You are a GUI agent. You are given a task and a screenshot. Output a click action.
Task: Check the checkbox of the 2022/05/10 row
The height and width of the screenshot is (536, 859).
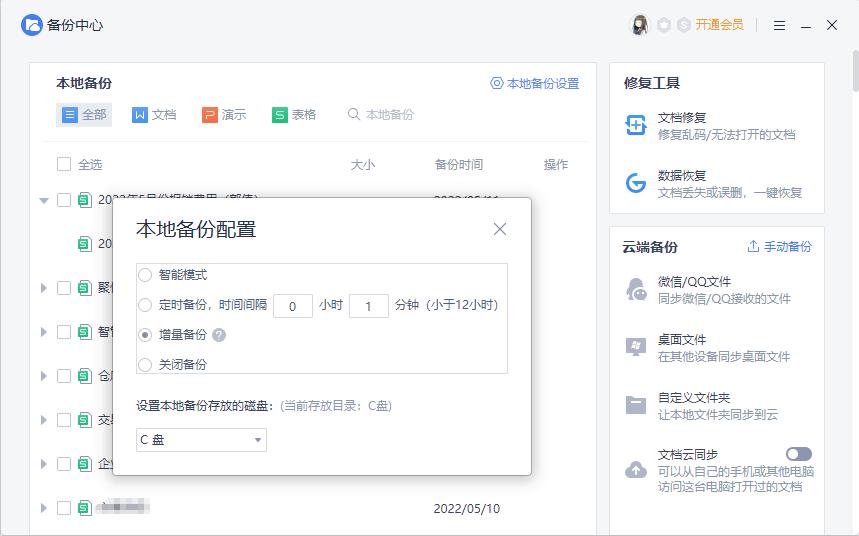(x=64, y=508)
